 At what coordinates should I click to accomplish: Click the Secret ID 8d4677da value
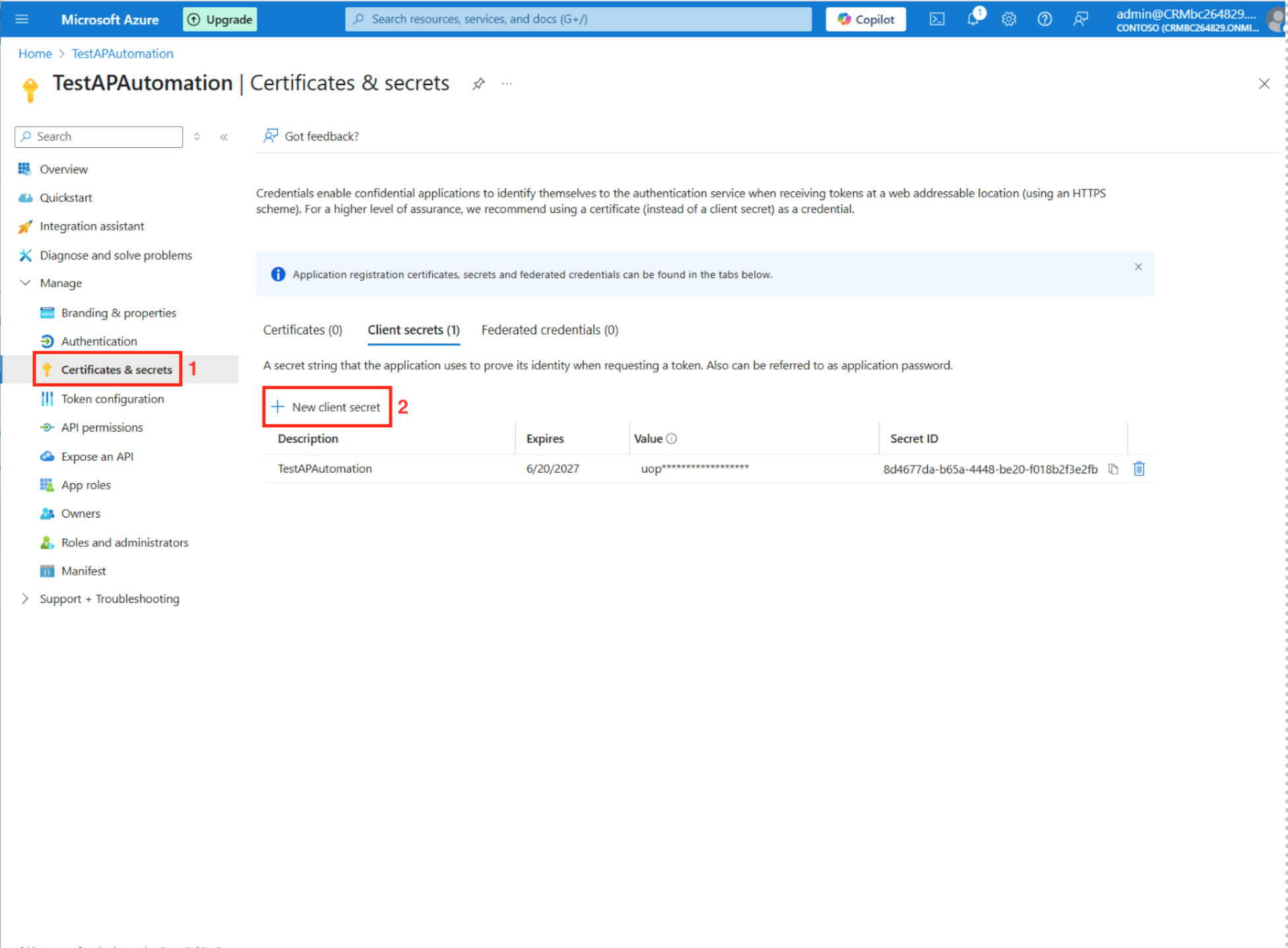point(990,469)
